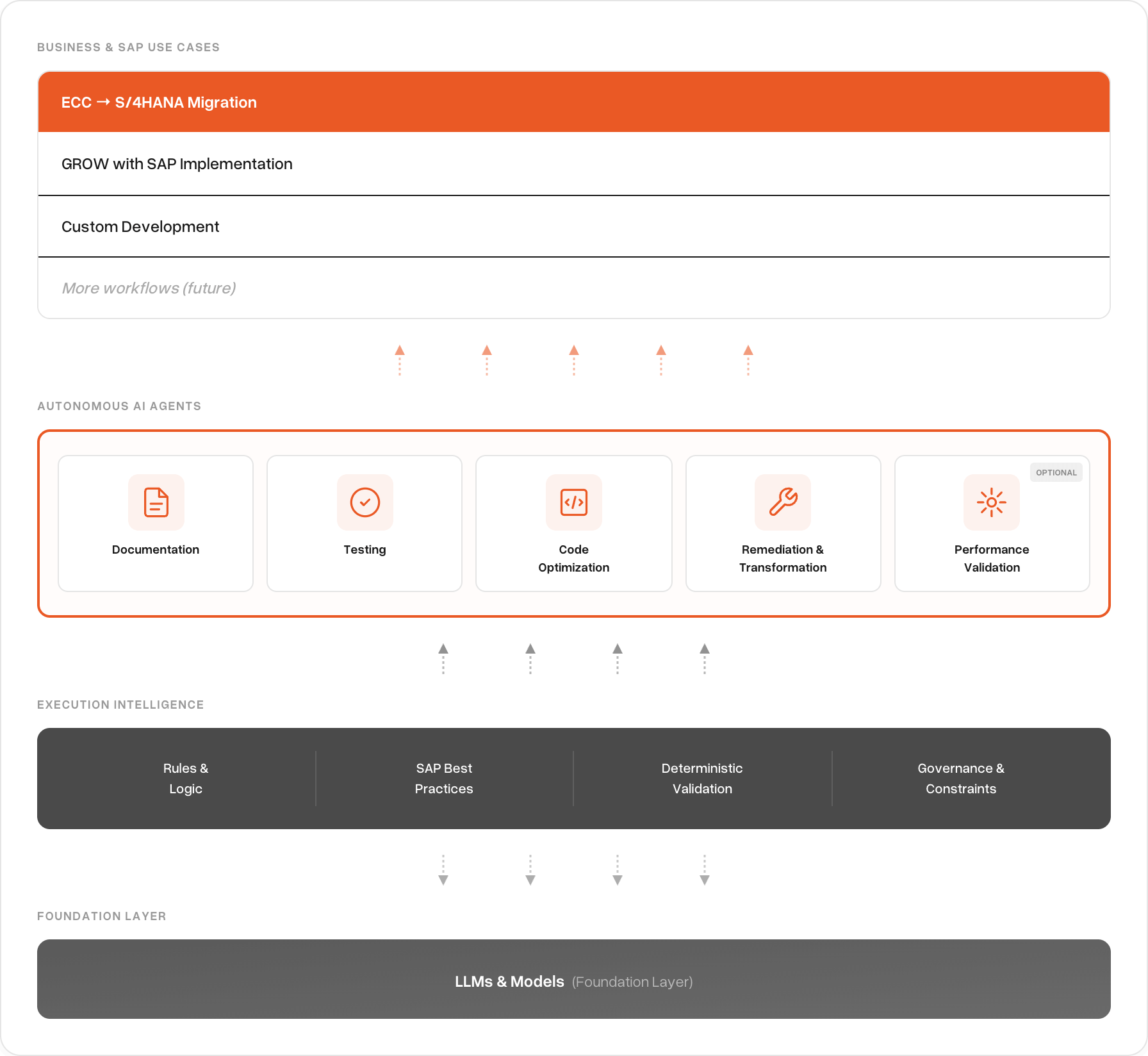1148x1056 pixels.
Task: Click the Documentation file icon
Action: coord(156,502)
